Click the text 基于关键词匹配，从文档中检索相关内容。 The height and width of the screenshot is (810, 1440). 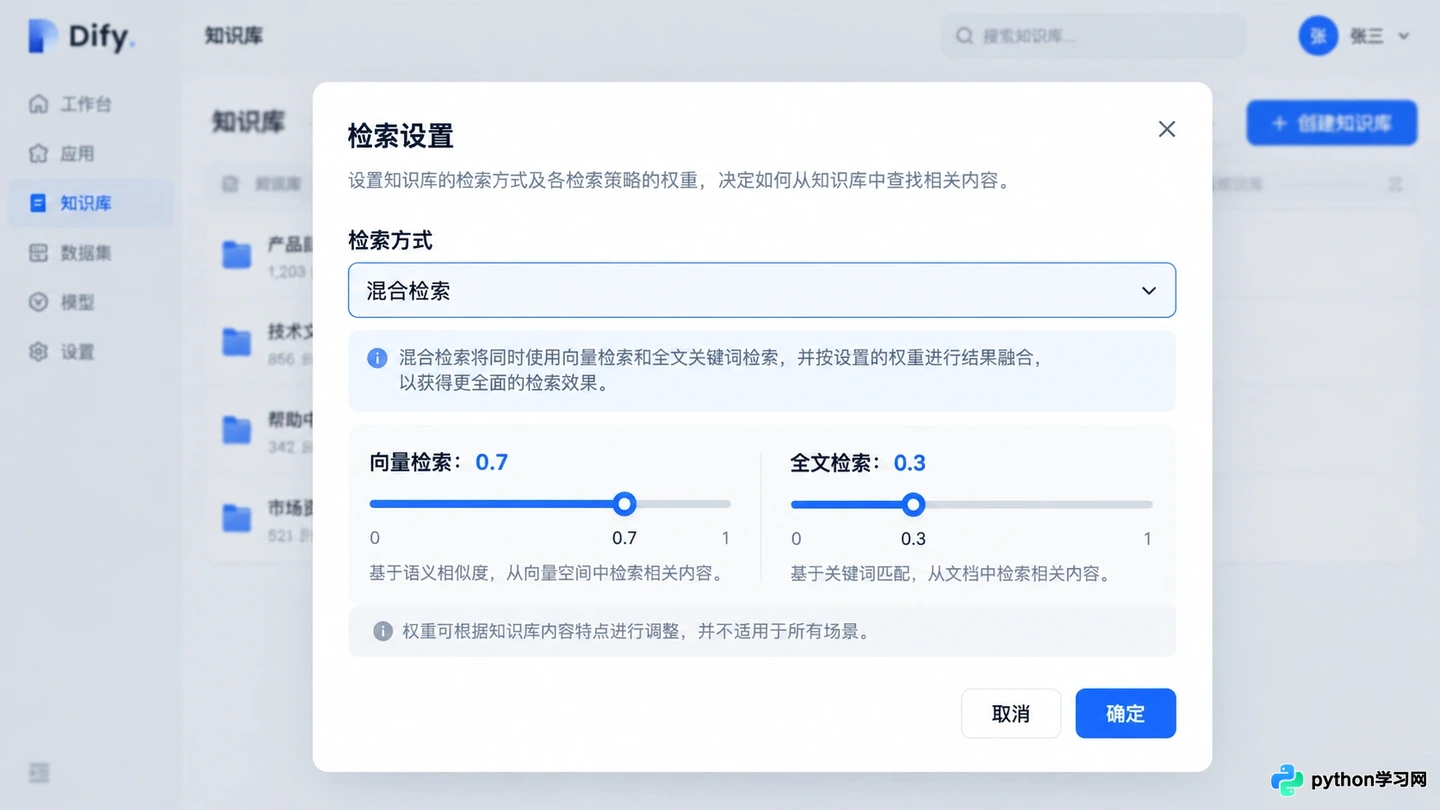pos(951,574)
